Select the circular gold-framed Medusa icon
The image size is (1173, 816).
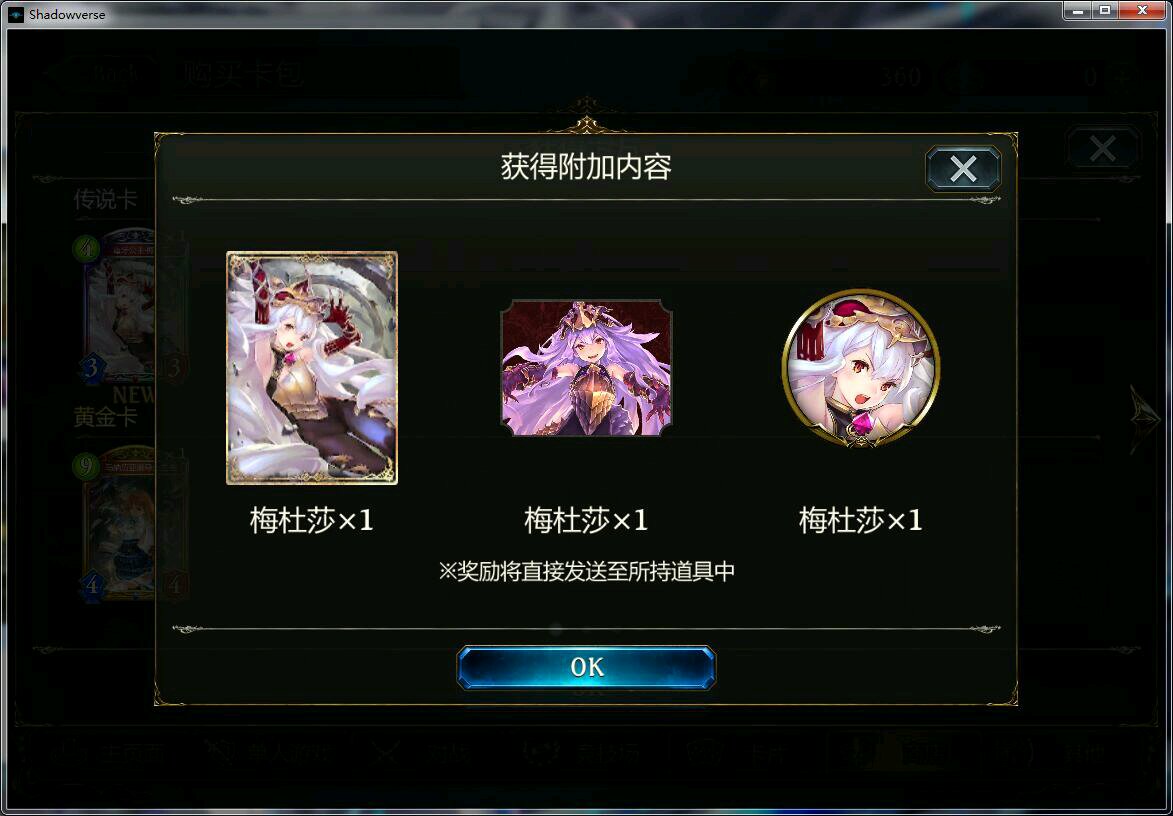861,368
